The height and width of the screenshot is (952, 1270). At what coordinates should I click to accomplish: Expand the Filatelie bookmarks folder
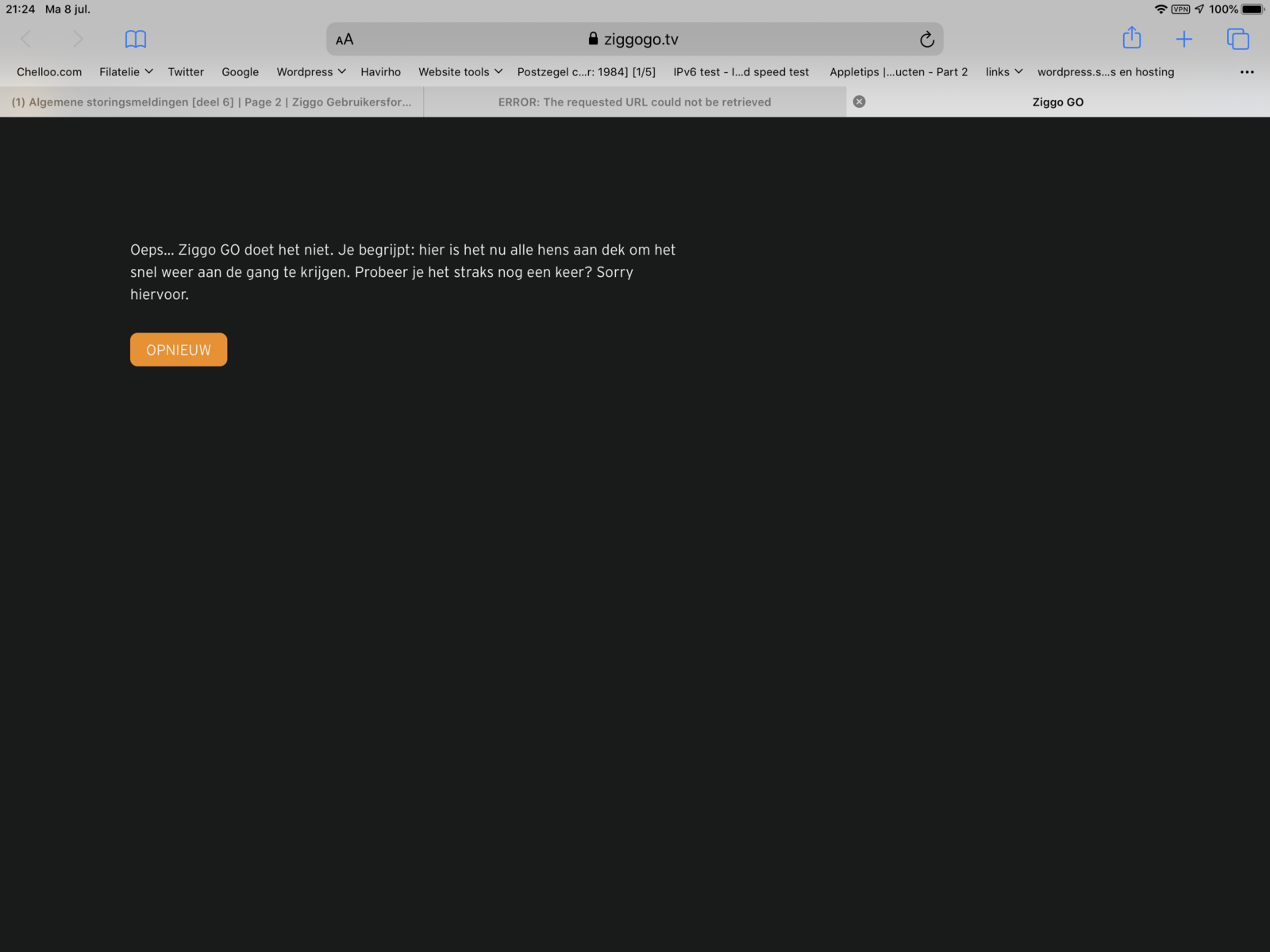tap(126, 71)
